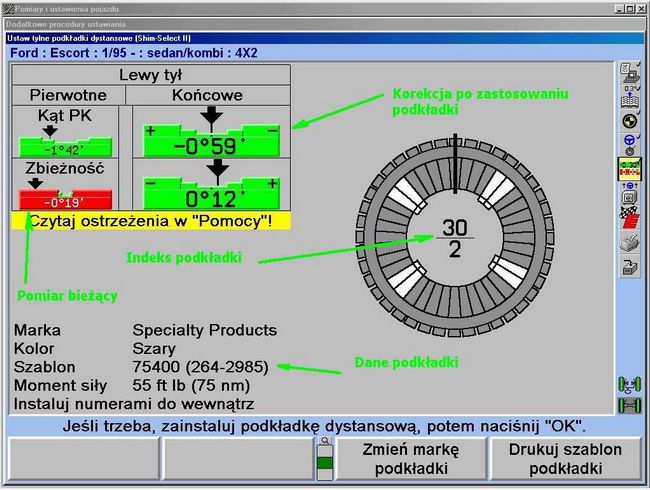Select the rear axle wheels icon
The height and width of the screenshot is (490, 650).
[631, 405]
